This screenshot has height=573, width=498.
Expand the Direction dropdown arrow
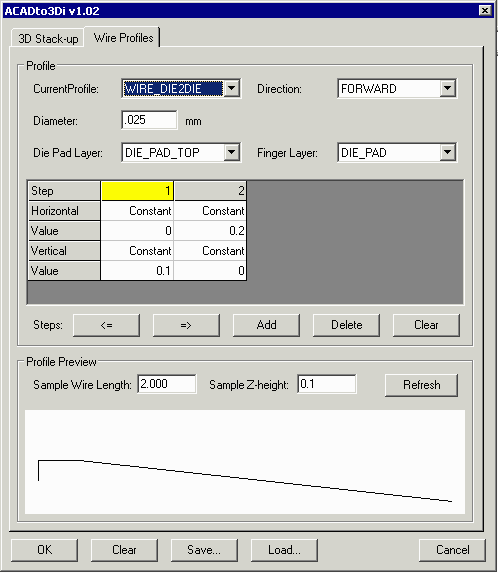[448, 88]
